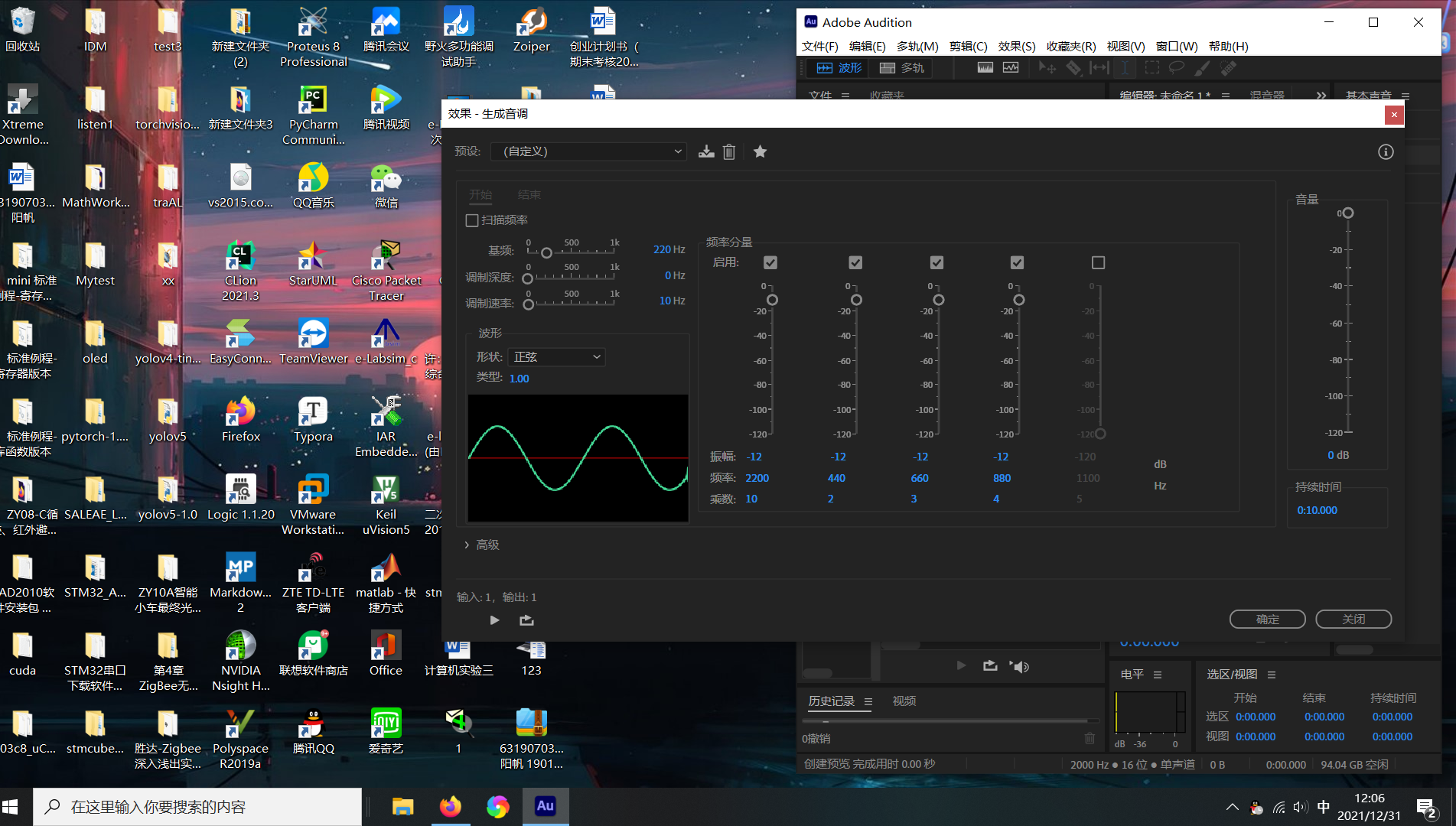Enable the Sweep Frequencies (扫描频率) checkbox
The width and height of the screenshot is (1456, 826).
point(472,220)
